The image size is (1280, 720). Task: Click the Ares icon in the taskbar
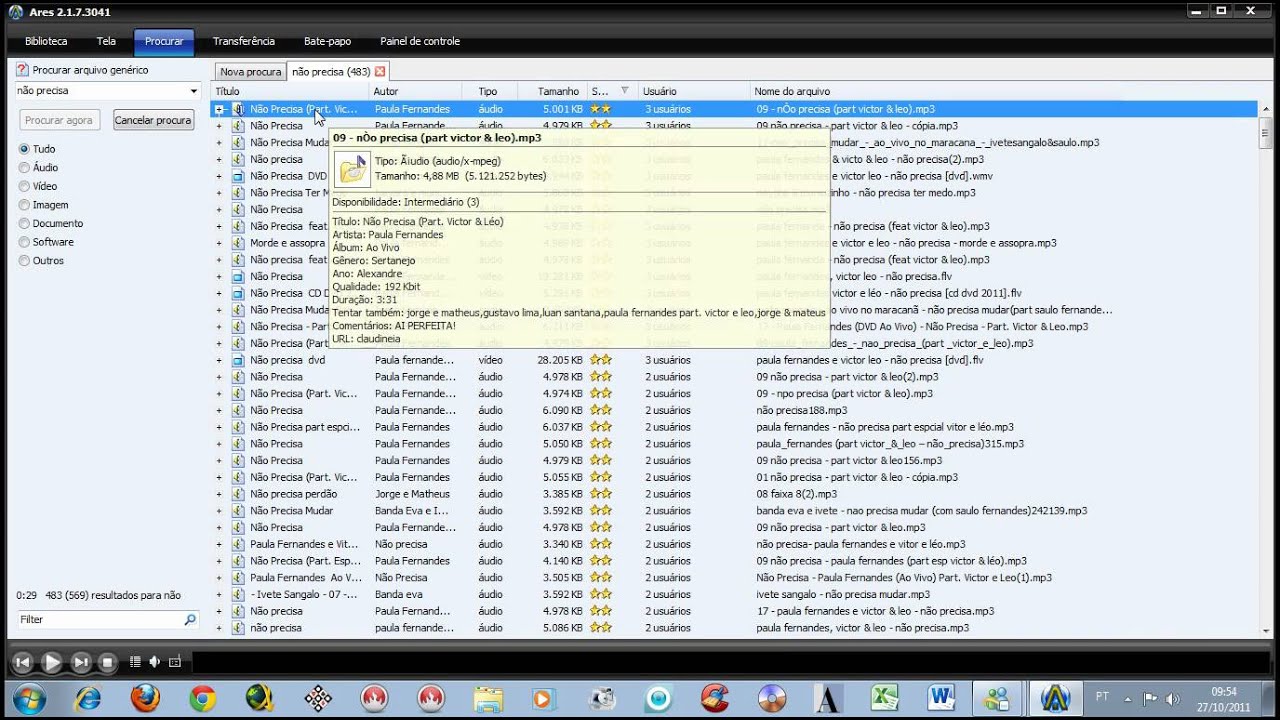(x=1055, y=699)
